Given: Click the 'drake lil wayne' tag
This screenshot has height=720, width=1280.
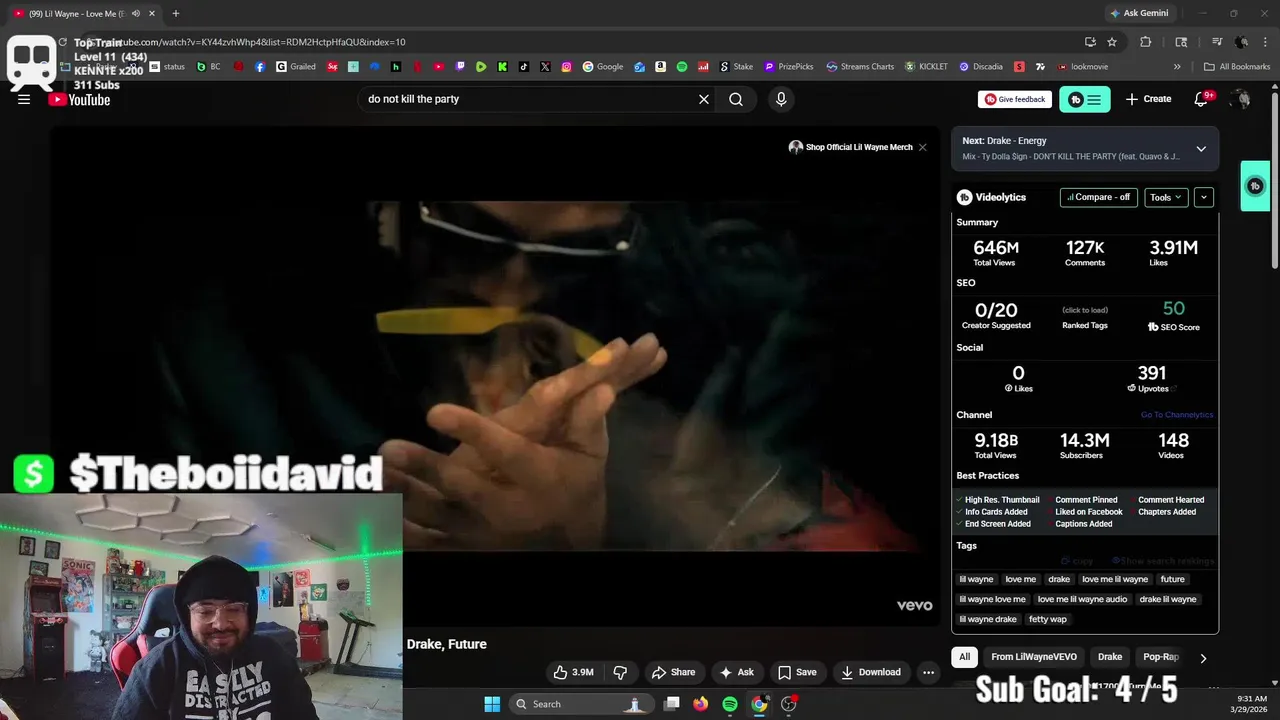Looking at the screenshot, I should pyautogui.click(x=1167, y=599).
